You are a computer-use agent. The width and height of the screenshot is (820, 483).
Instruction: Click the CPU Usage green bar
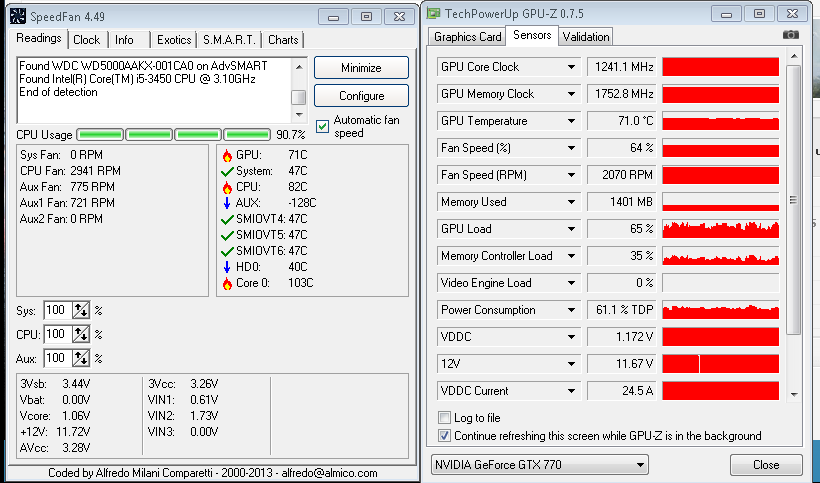pyautogui.click(x=174, y=135)
